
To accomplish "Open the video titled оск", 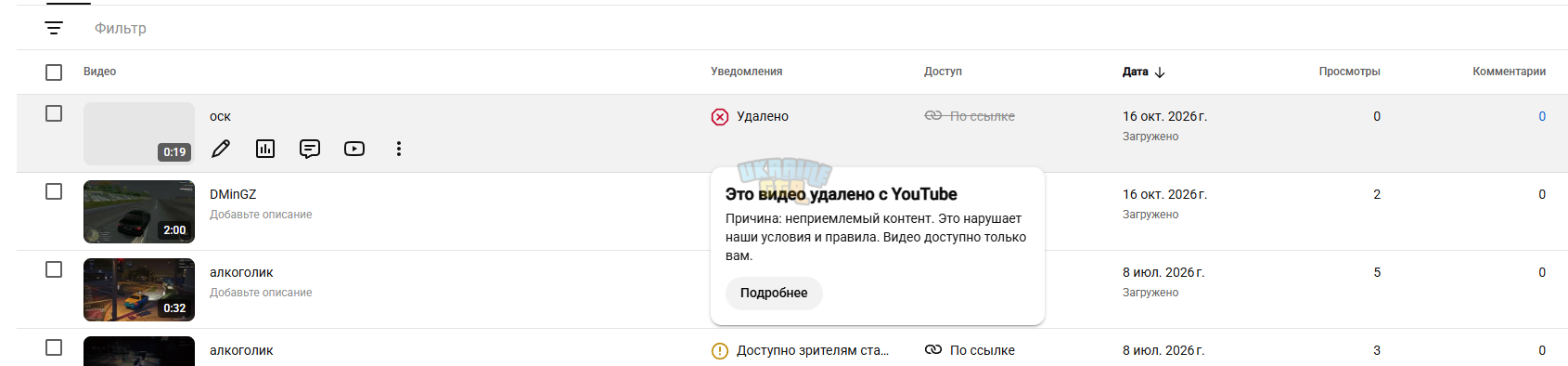I will (x=220, y=116).
